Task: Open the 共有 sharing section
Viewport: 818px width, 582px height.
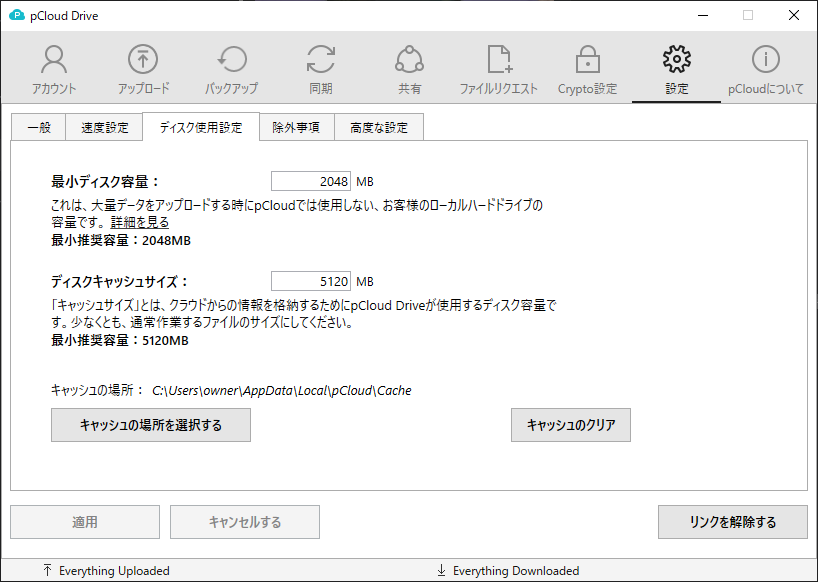Action: pos(410,69)
